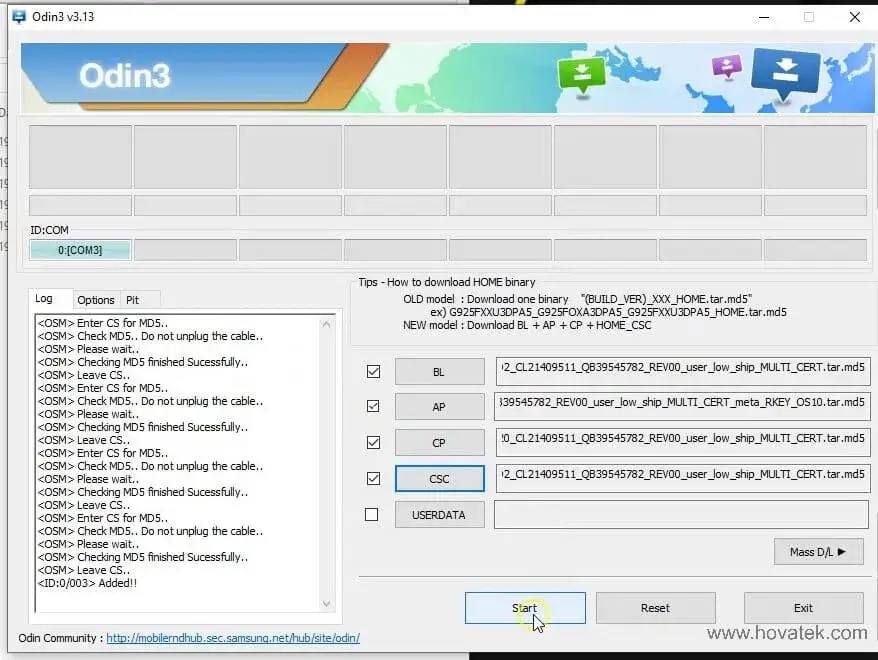Click the Mass D/L button
The image size is (878, 660).
click(818, 551)
